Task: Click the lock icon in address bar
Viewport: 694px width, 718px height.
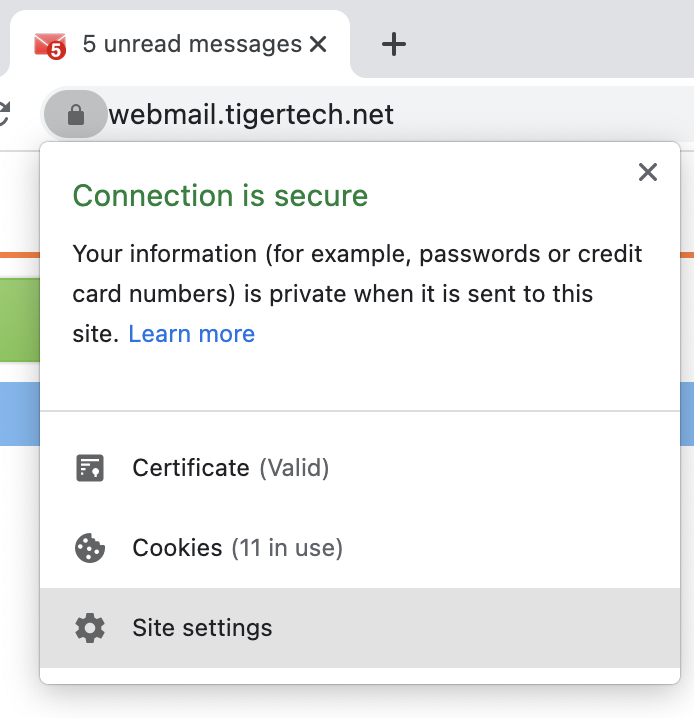Action: click(x=76, y=114)
